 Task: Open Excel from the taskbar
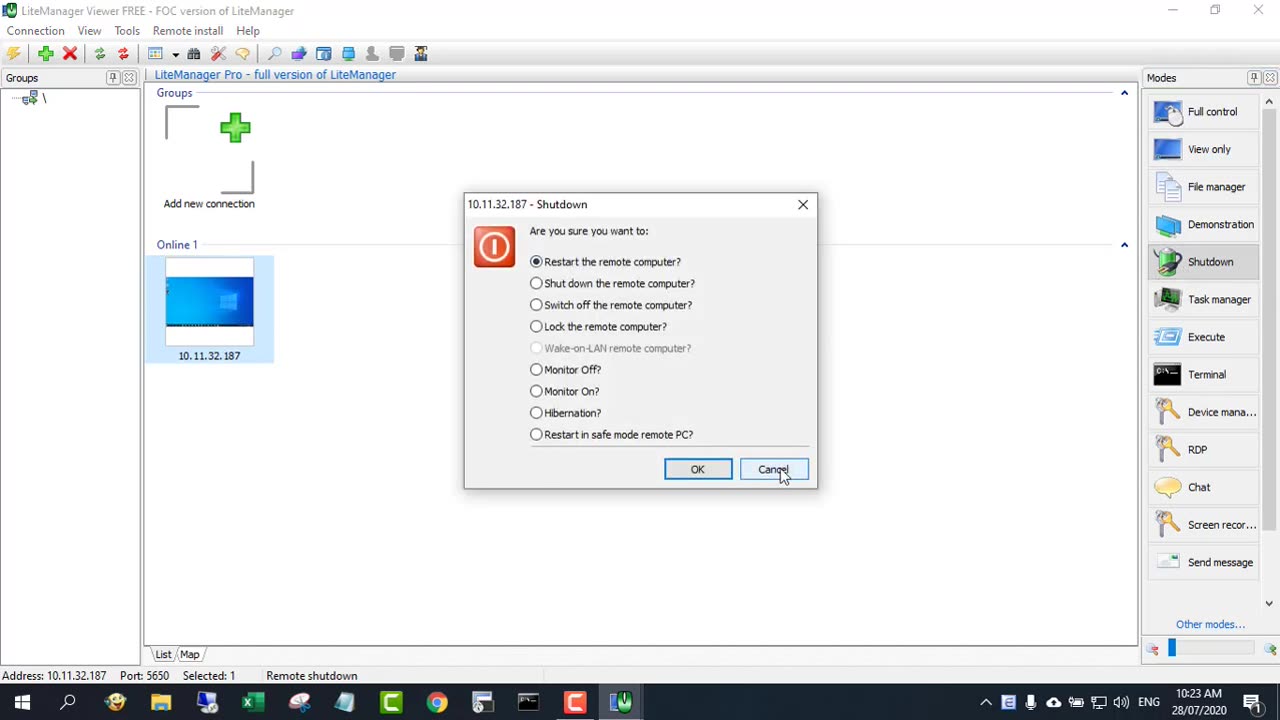[x=253, y=703]
